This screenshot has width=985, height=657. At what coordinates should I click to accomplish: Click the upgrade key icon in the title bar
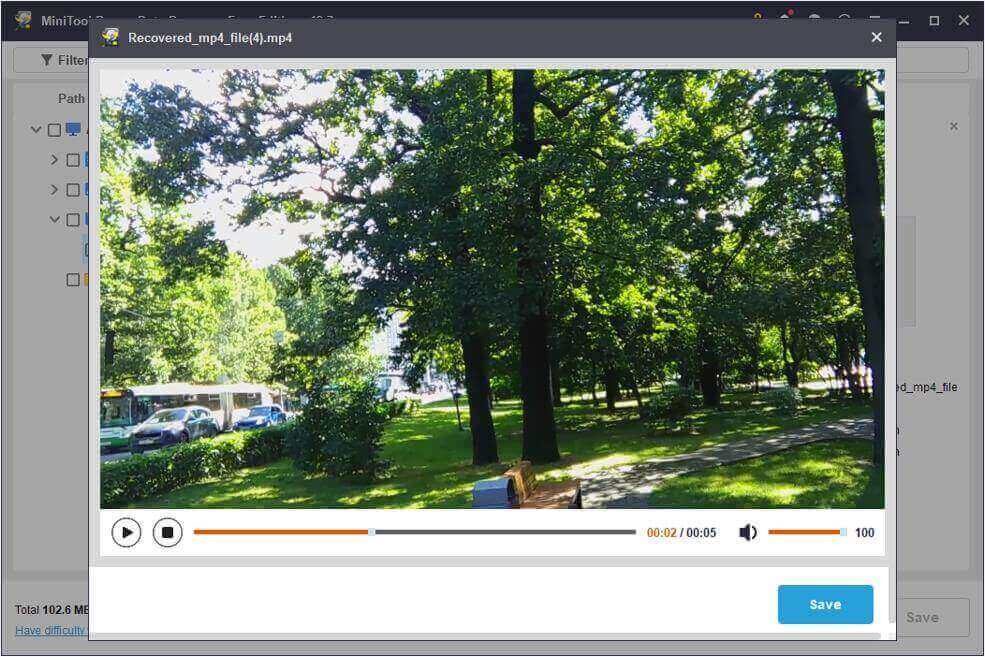757,15
